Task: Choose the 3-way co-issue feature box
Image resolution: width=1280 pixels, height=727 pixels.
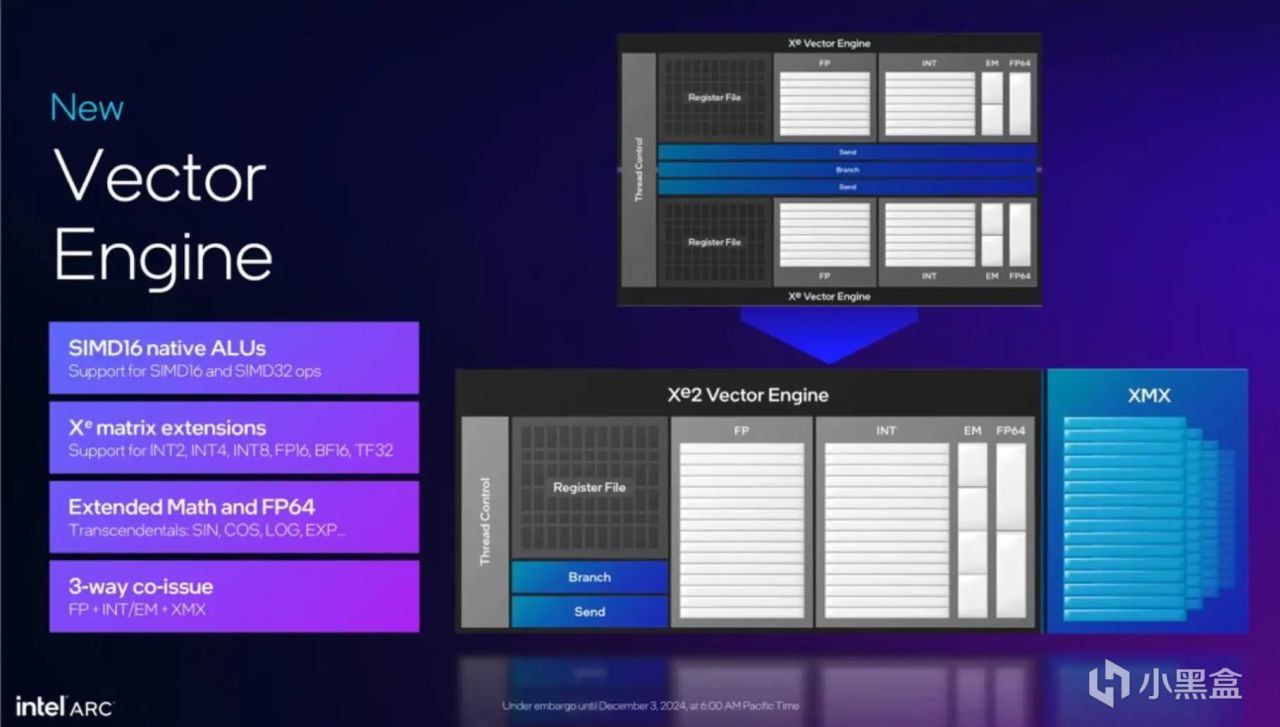Action: click(x=234, y=596)
